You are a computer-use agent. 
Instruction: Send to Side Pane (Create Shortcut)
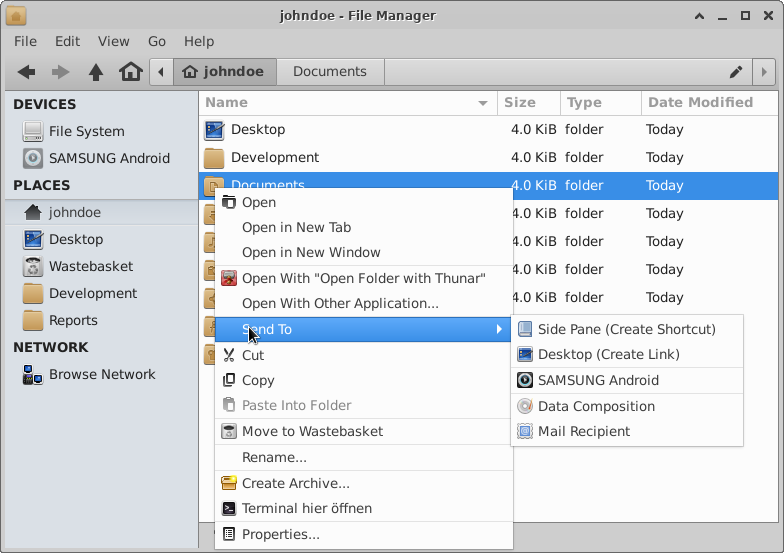627,330
